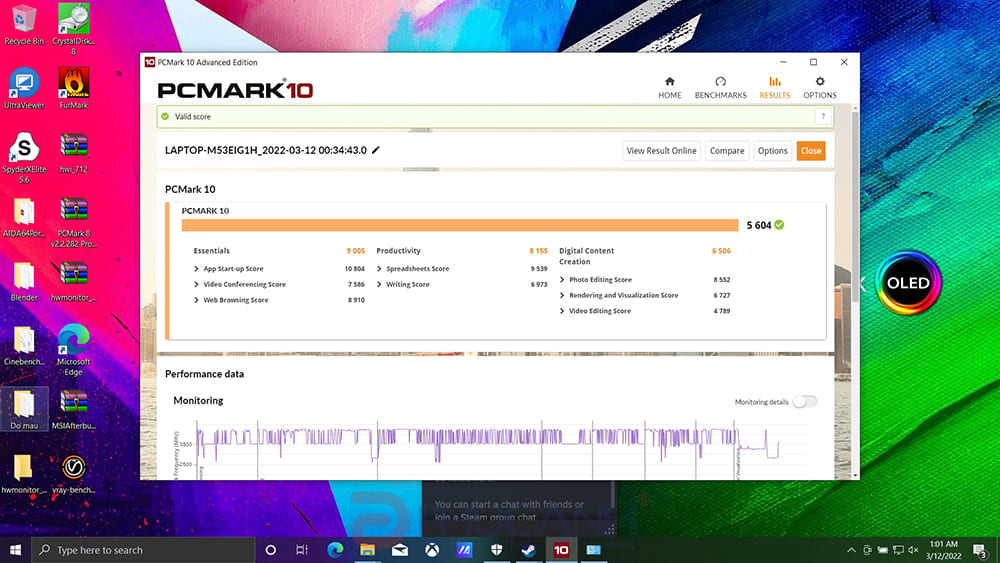Screen dimensions: 1000x563
Task: Open the result Options button
Action: 772,150
